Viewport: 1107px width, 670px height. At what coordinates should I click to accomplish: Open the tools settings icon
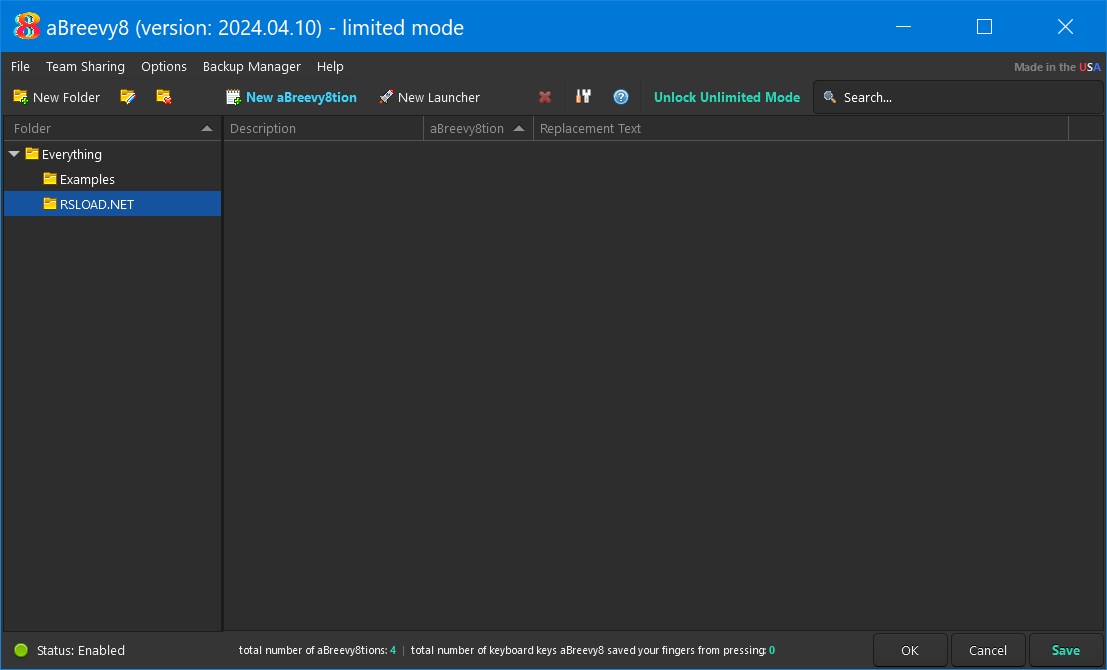583,97
